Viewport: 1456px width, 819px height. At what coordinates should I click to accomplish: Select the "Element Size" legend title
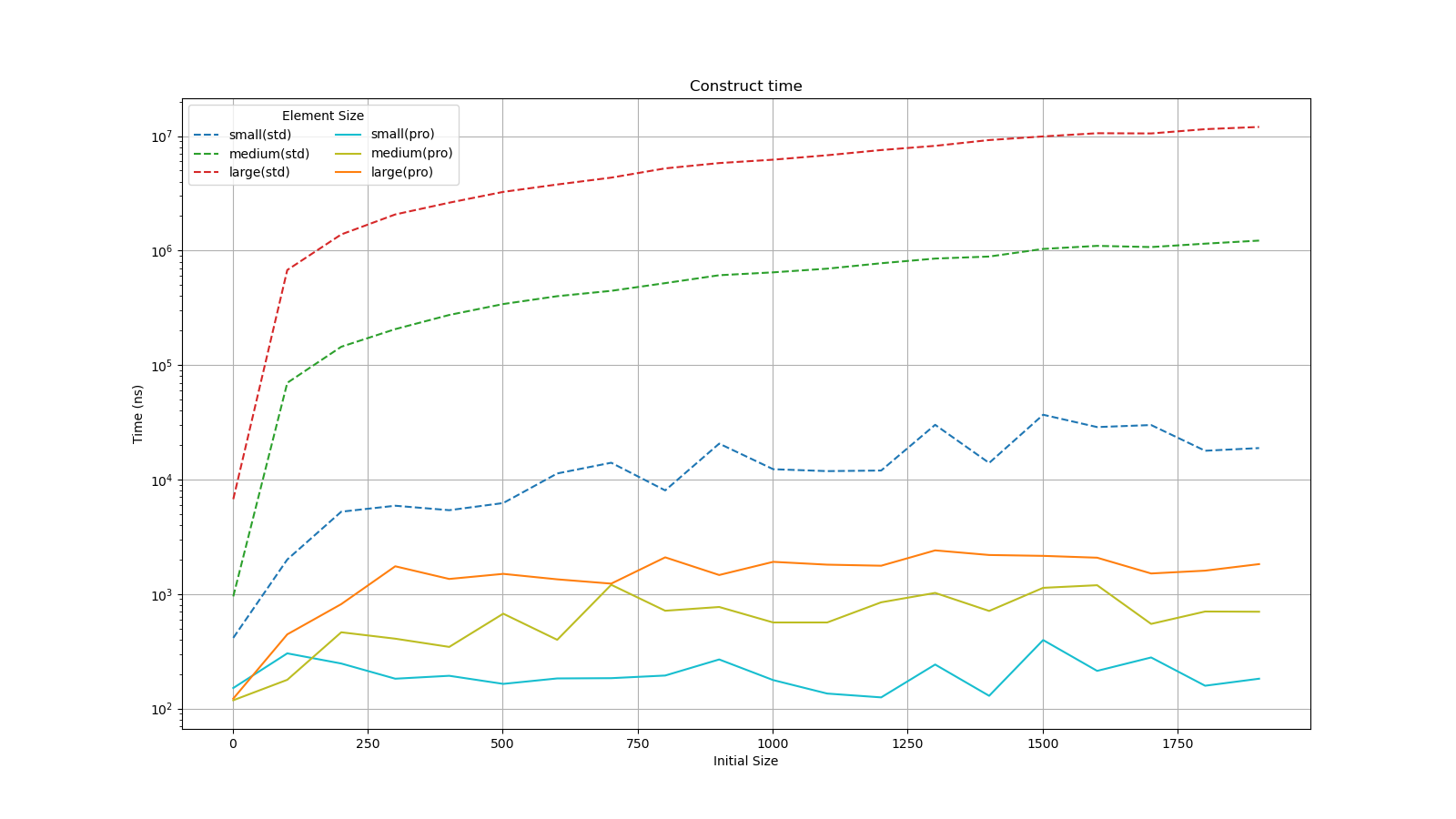[322, 116]
